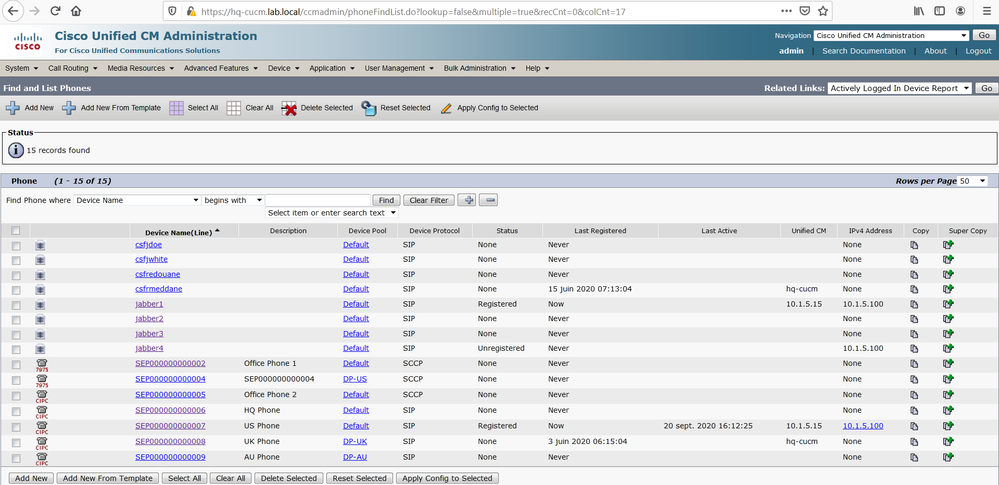Viewport: 999px width, 485px height.
Task: Select the jabber1 row checkbox
Action: [x=16, y=305]
